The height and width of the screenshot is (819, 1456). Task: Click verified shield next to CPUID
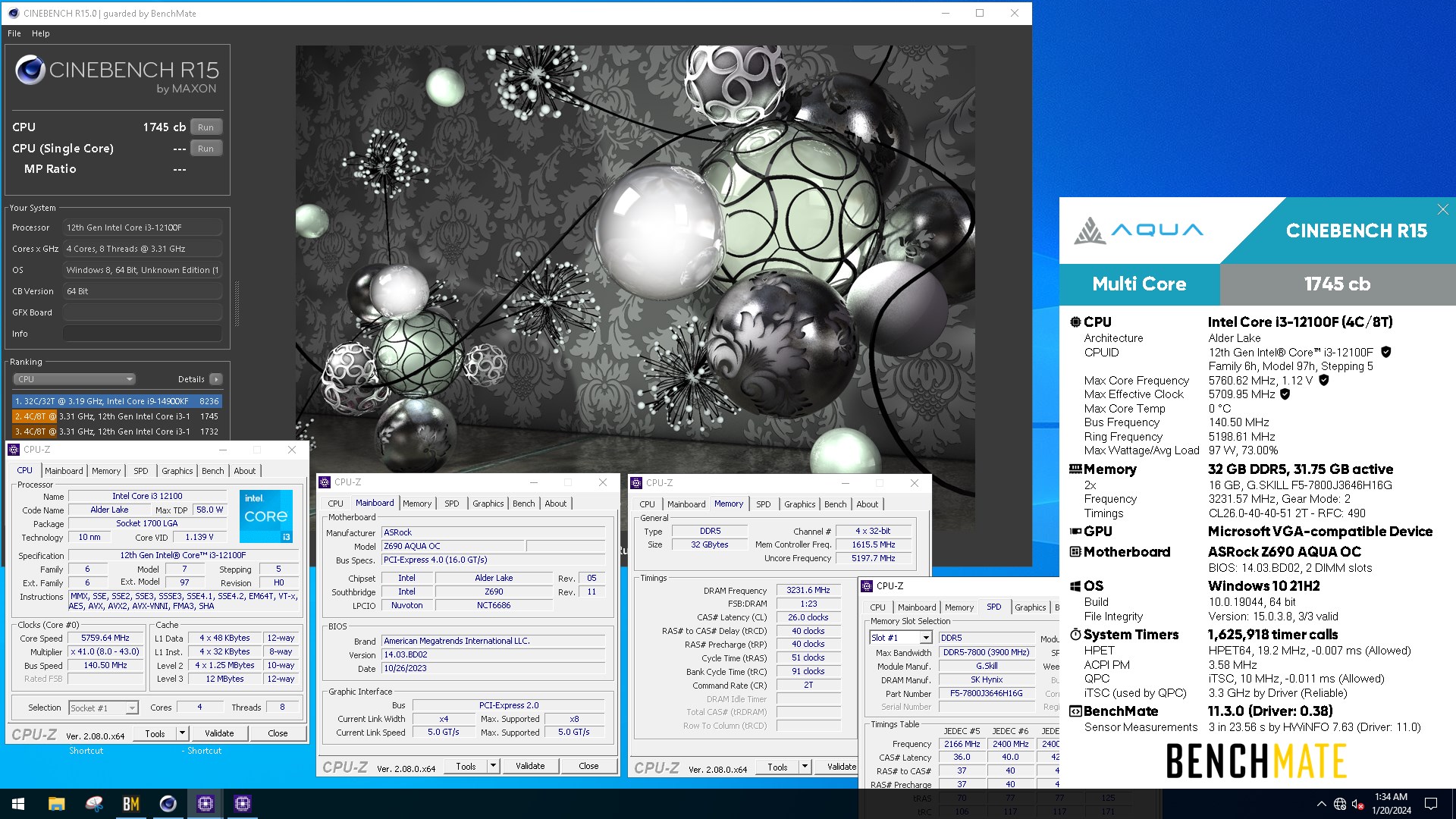pyautogui.click(x=1385, y=352)
